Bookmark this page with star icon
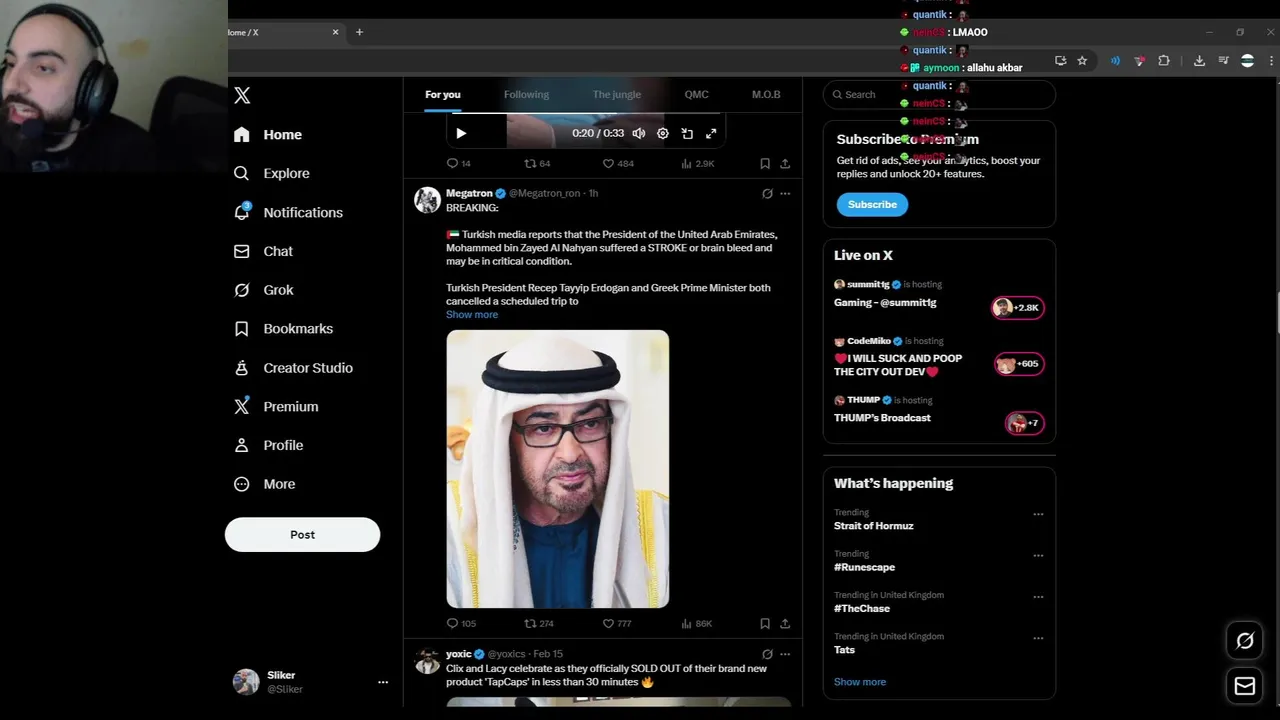Screen dimensions: 1280x720 point(1082,61)
